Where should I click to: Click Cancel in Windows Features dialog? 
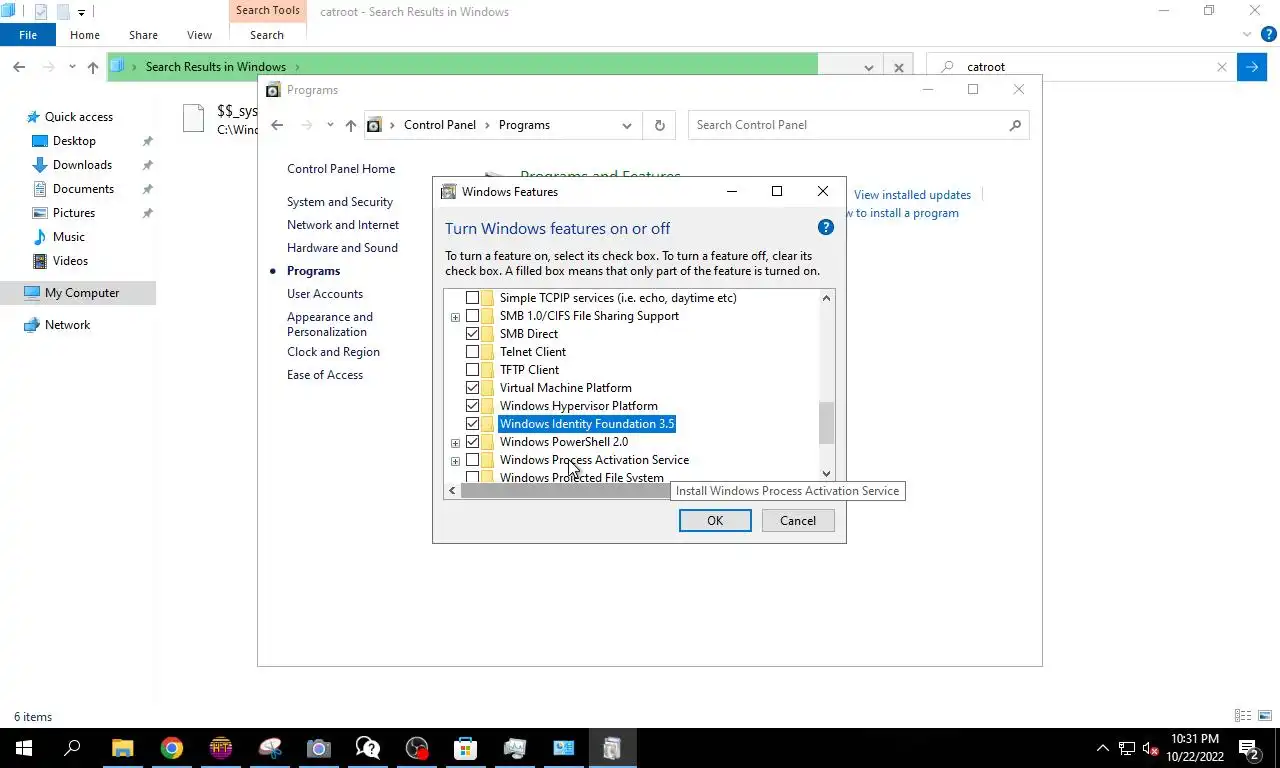[x=798, y=520]
